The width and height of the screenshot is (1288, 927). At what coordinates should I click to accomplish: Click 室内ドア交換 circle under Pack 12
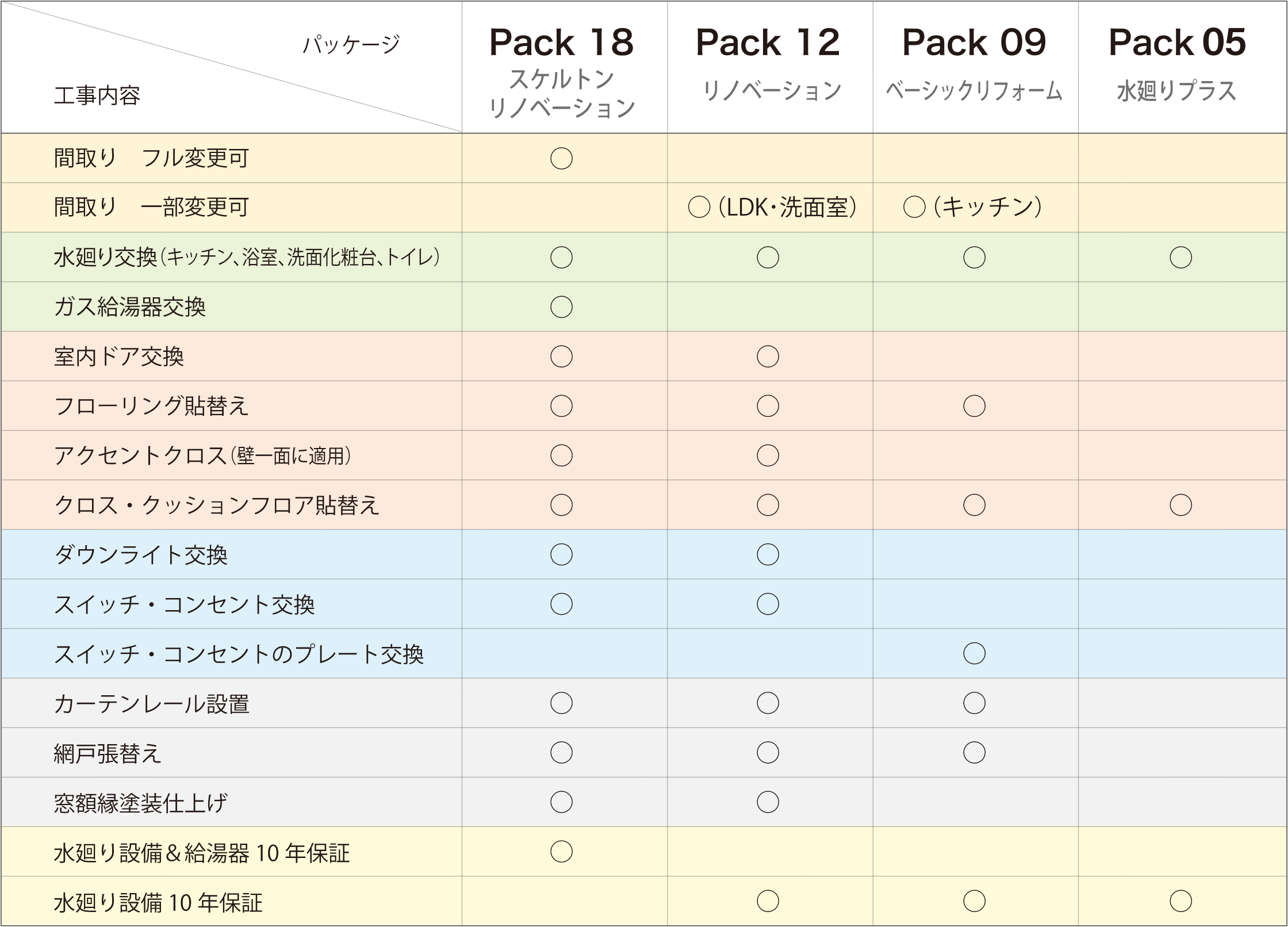[x=768, y=357]
